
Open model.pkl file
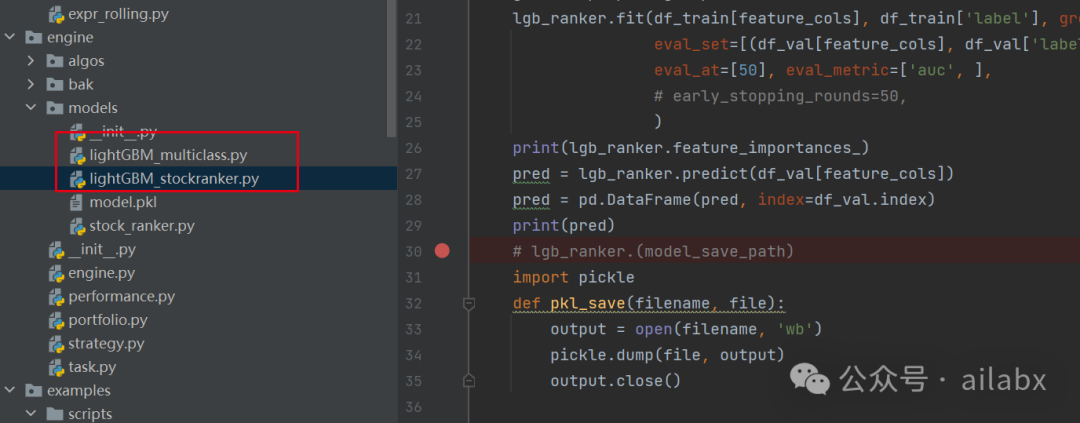[123, 203]
